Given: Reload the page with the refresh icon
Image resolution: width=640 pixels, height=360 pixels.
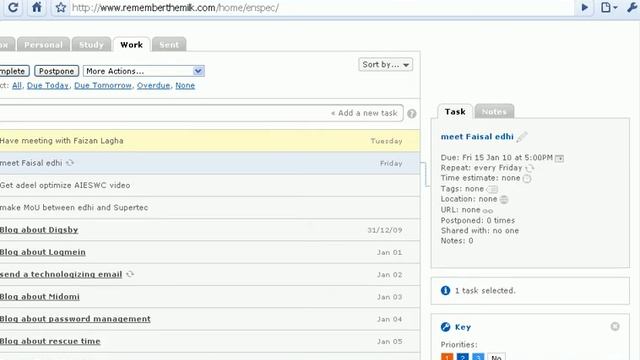Looking at the screenshot, I should 13,7.
